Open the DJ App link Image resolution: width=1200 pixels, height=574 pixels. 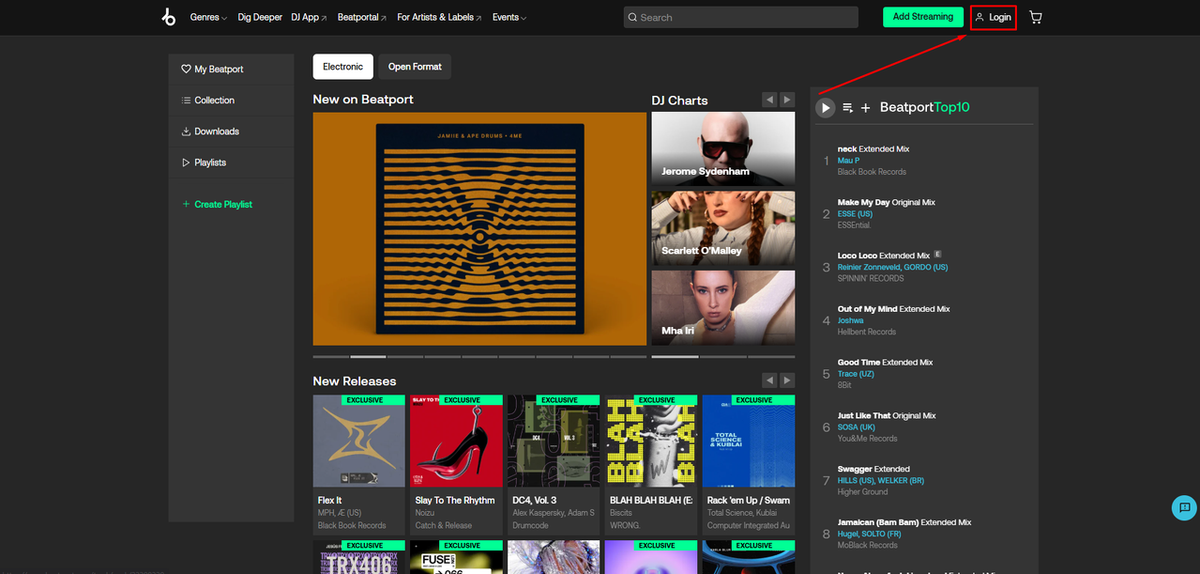coord(310,17)
